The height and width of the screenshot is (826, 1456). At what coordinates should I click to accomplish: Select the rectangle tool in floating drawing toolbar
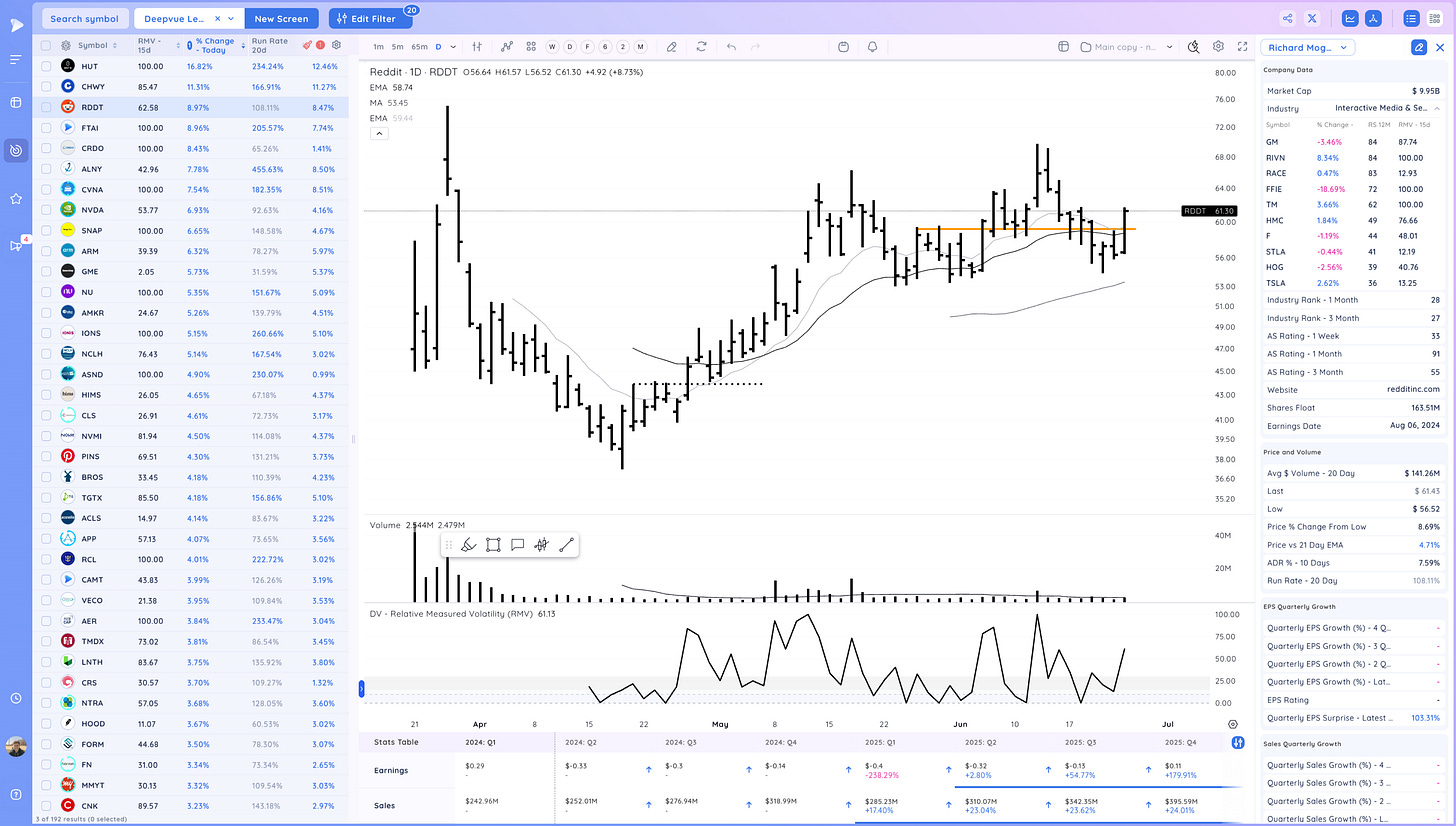point(493,545)
